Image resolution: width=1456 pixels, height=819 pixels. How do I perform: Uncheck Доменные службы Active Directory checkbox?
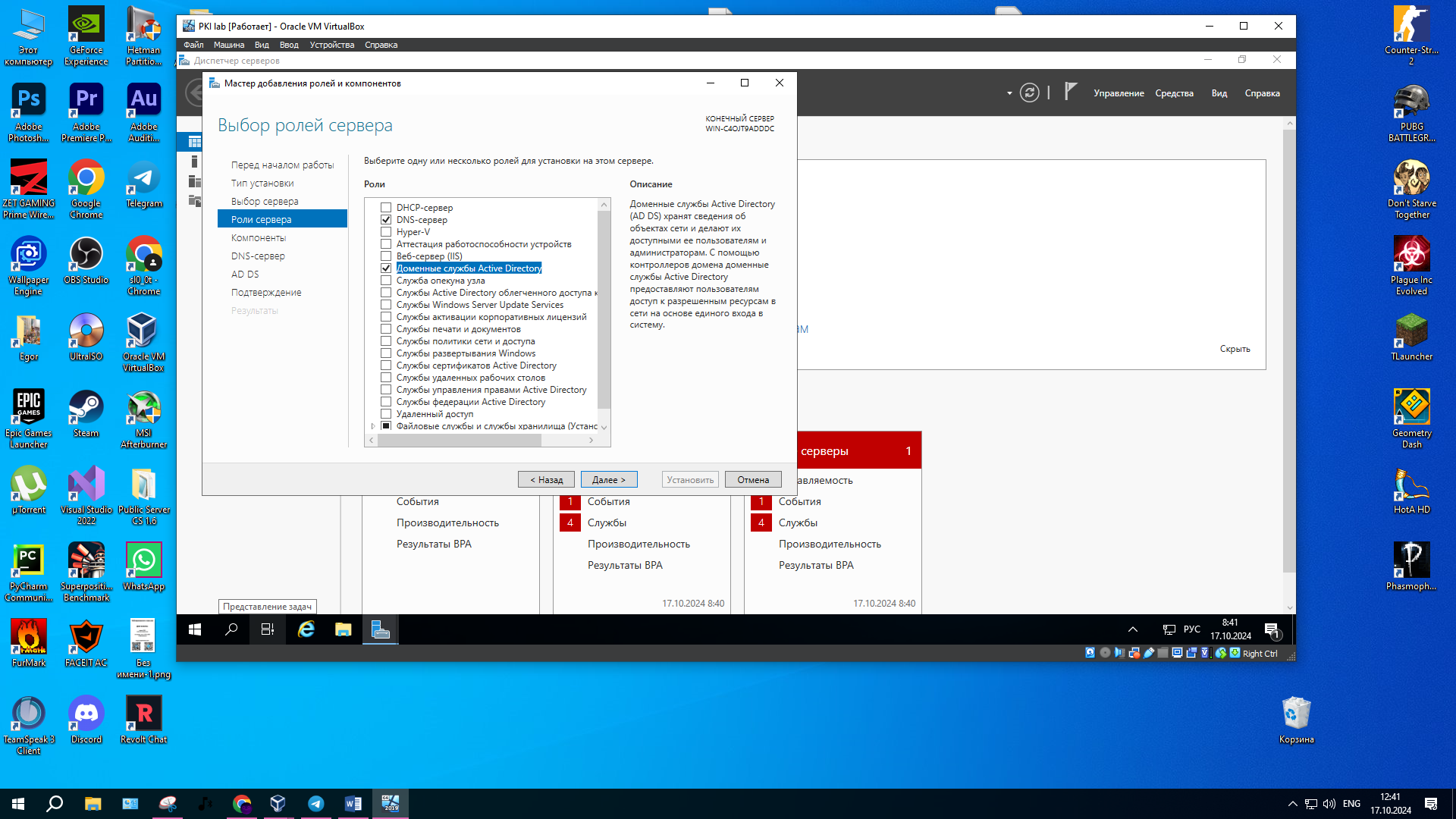(386, 268)
